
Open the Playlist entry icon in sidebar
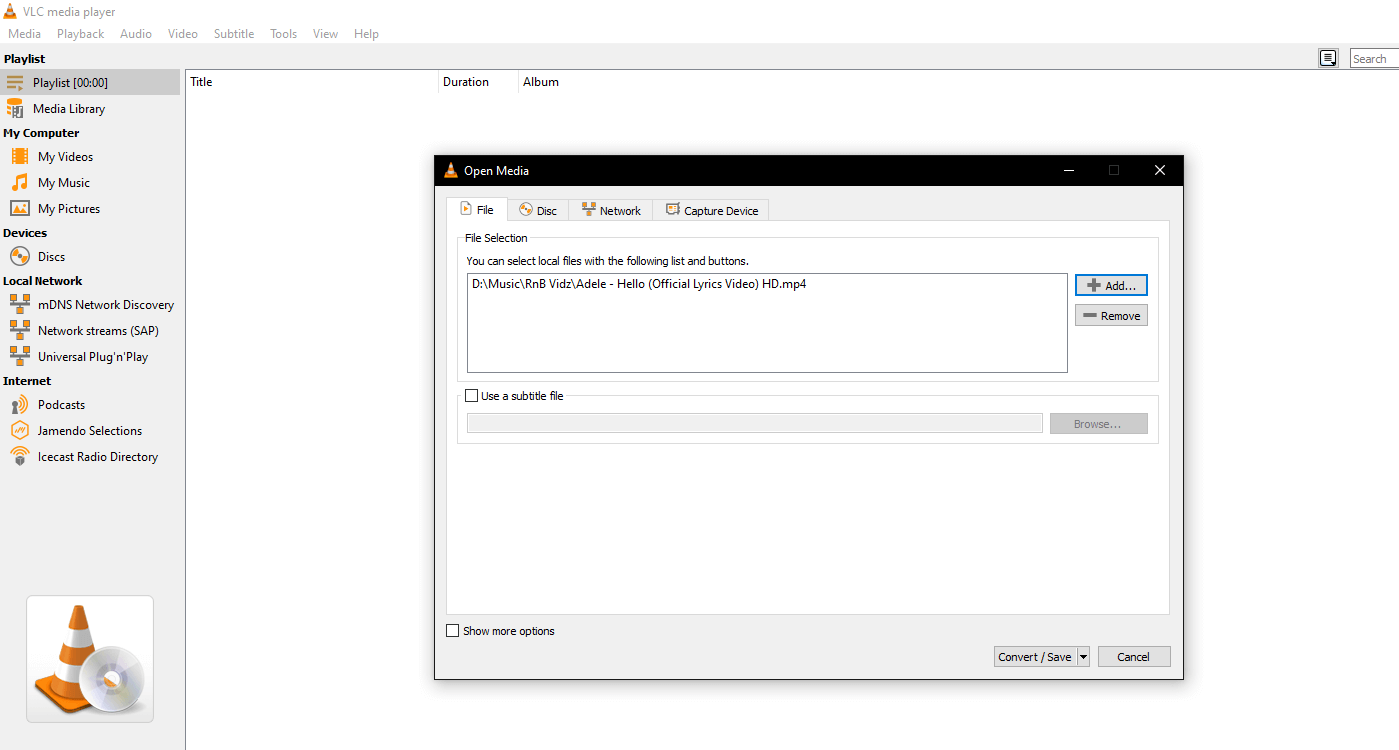pos(15,83)
